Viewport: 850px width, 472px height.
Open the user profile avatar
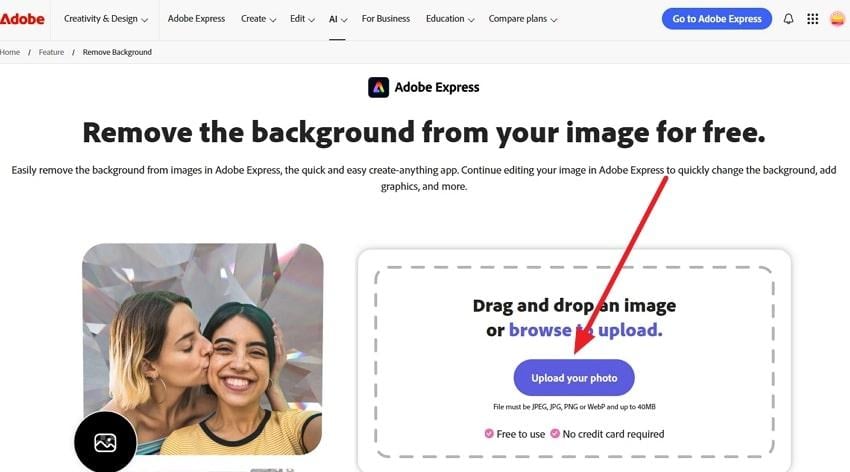(x=838, y=19)
